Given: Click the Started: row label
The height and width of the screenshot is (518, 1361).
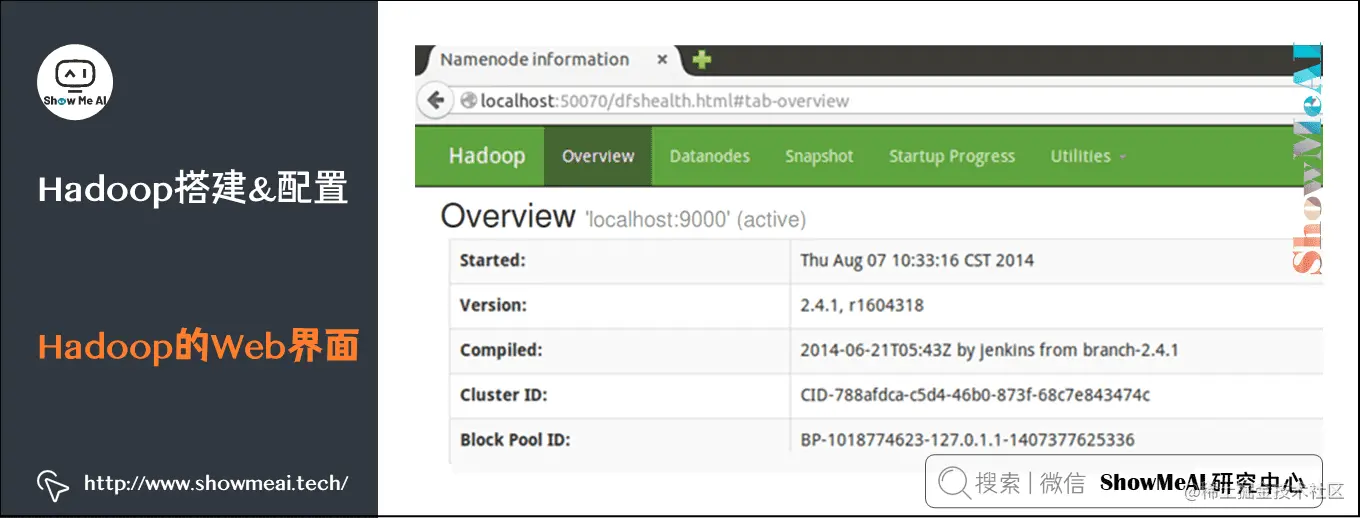Looking at the screenshot, I should (x=492, y=260).
